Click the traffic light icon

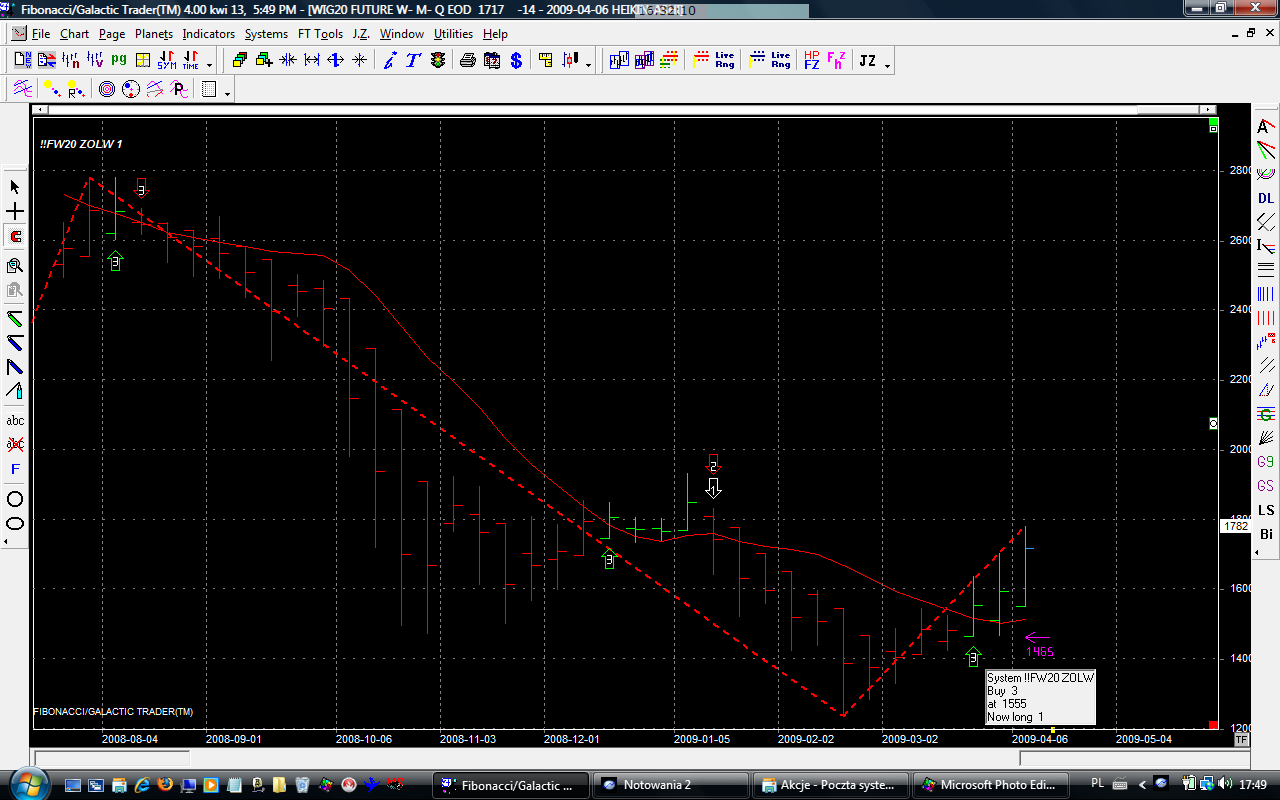(438, 61)
